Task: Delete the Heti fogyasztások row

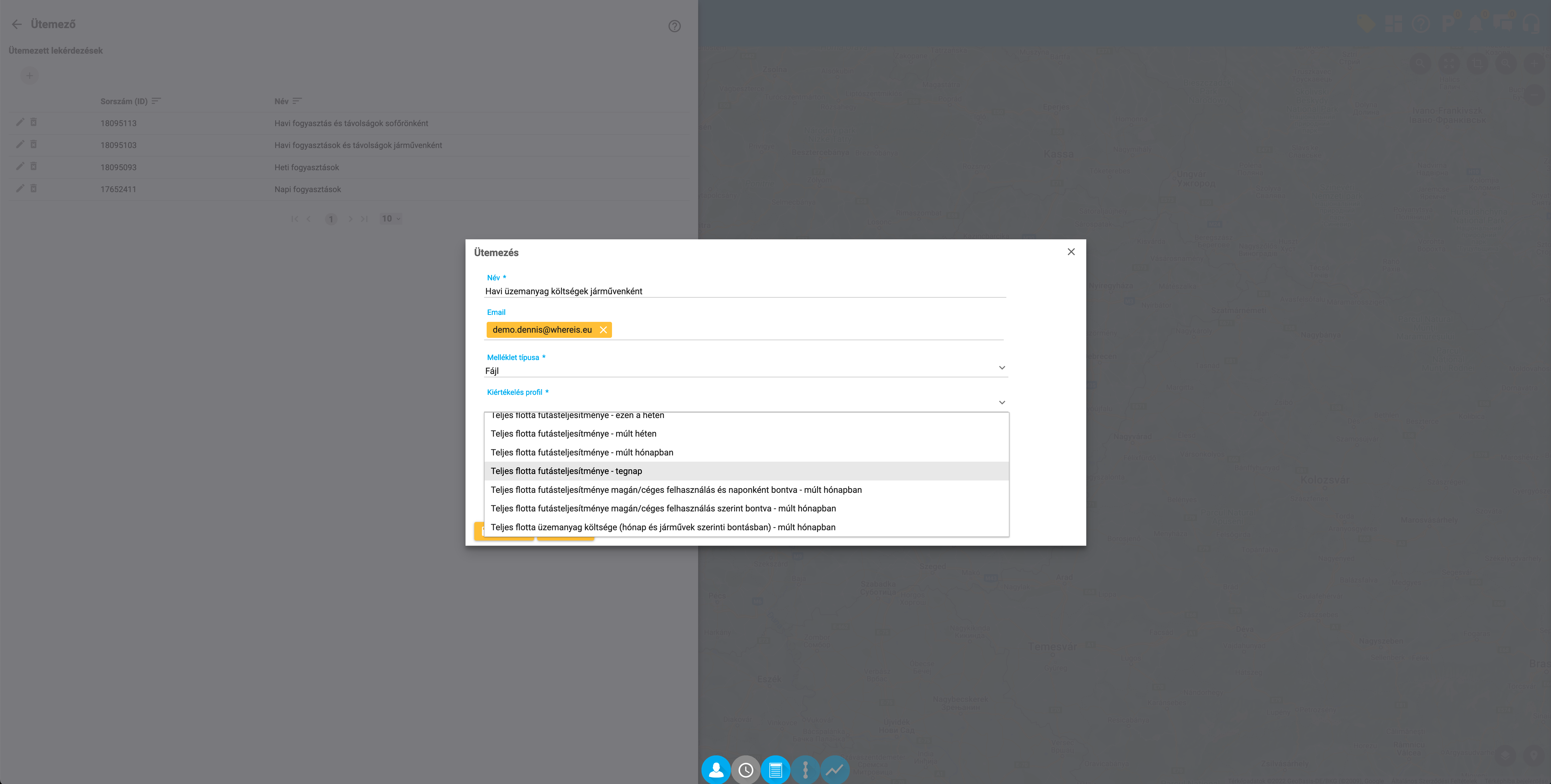Action: pos(34,166)
